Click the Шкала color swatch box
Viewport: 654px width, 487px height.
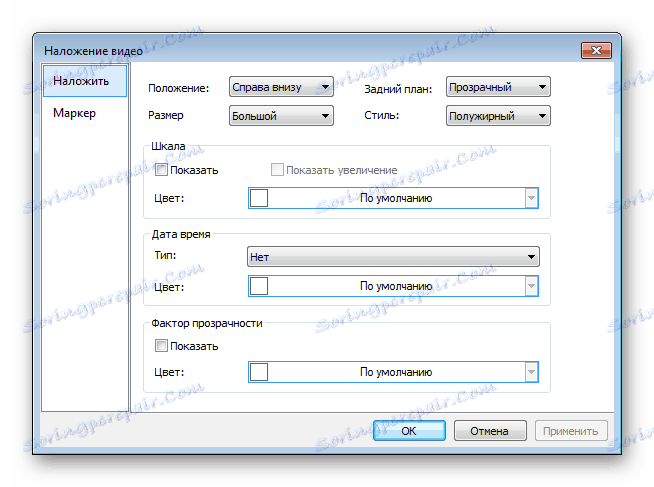[259, 198]
